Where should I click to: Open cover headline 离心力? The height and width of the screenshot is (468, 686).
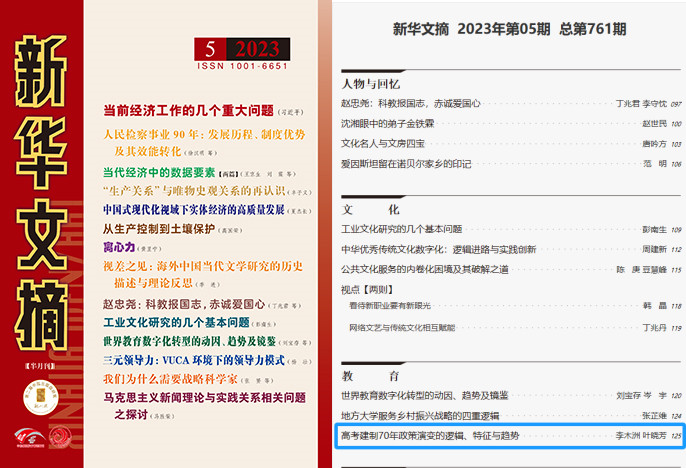(x=122, y=246)
